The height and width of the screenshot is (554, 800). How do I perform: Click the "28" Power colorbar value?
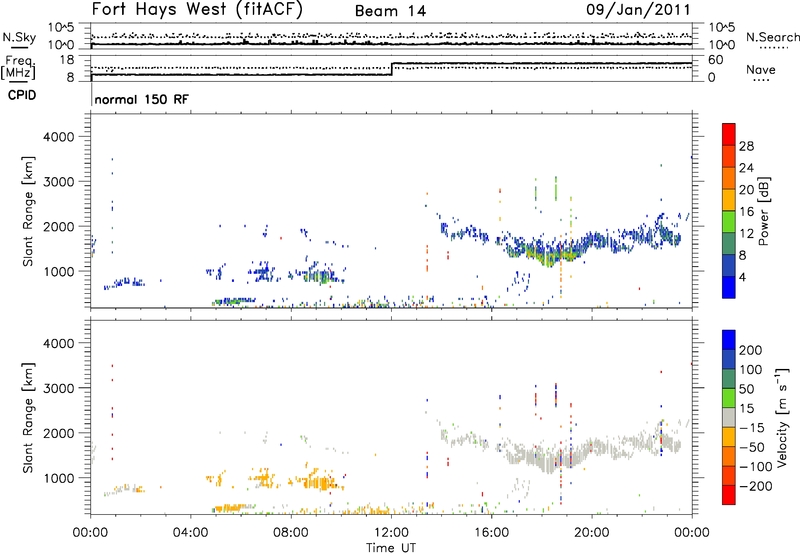pos(746,146)
